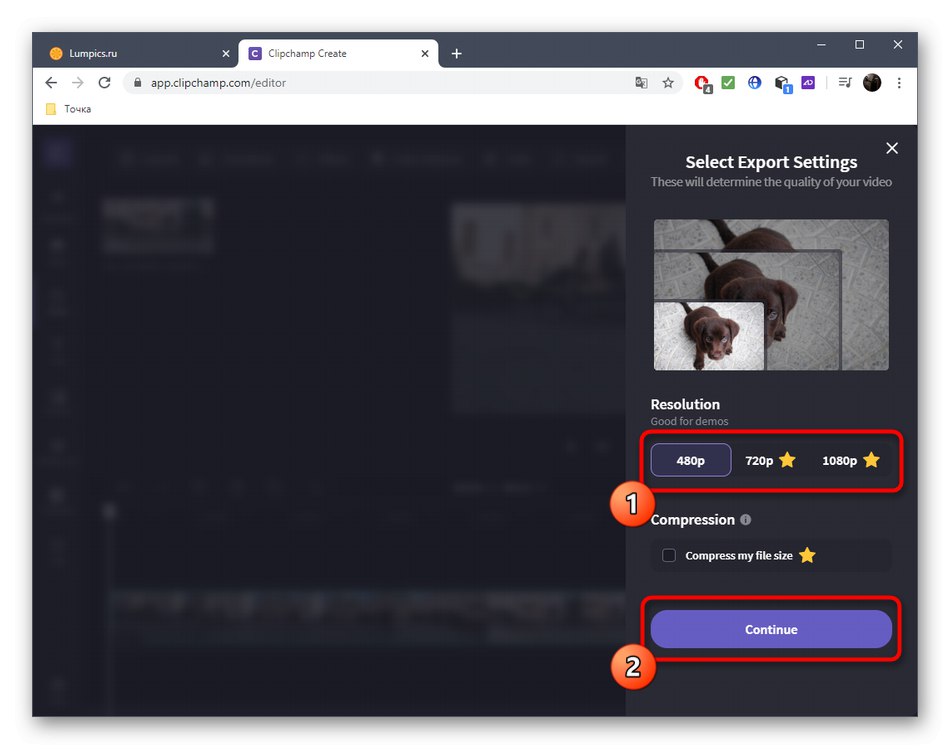This screenshot has height=749, width=950.
Task: Open the purple AD extension
Action: point(809,83)
